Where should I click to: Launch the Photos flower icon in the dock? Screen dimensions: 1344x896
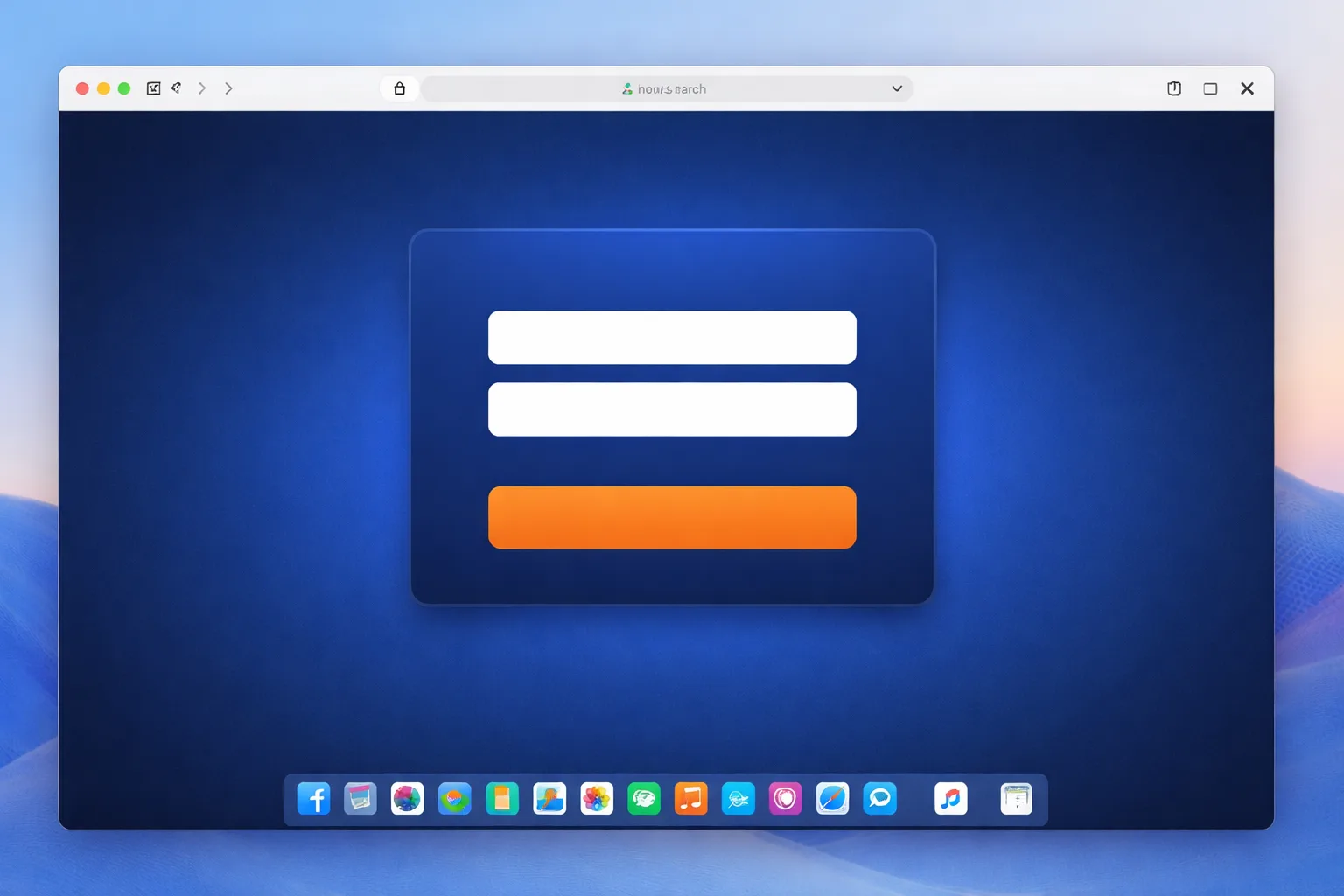597,799
